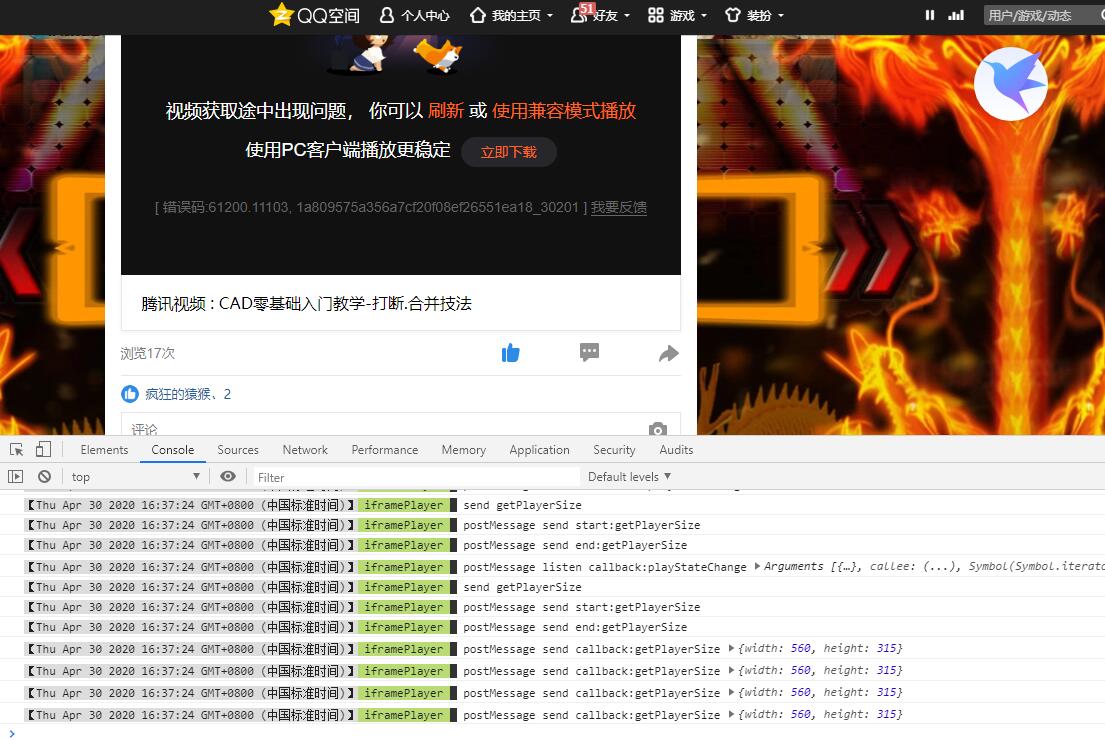Viewport: 1105px width, 740px height.
Task: Switch to the Performance tab
Action: [385, 450]
